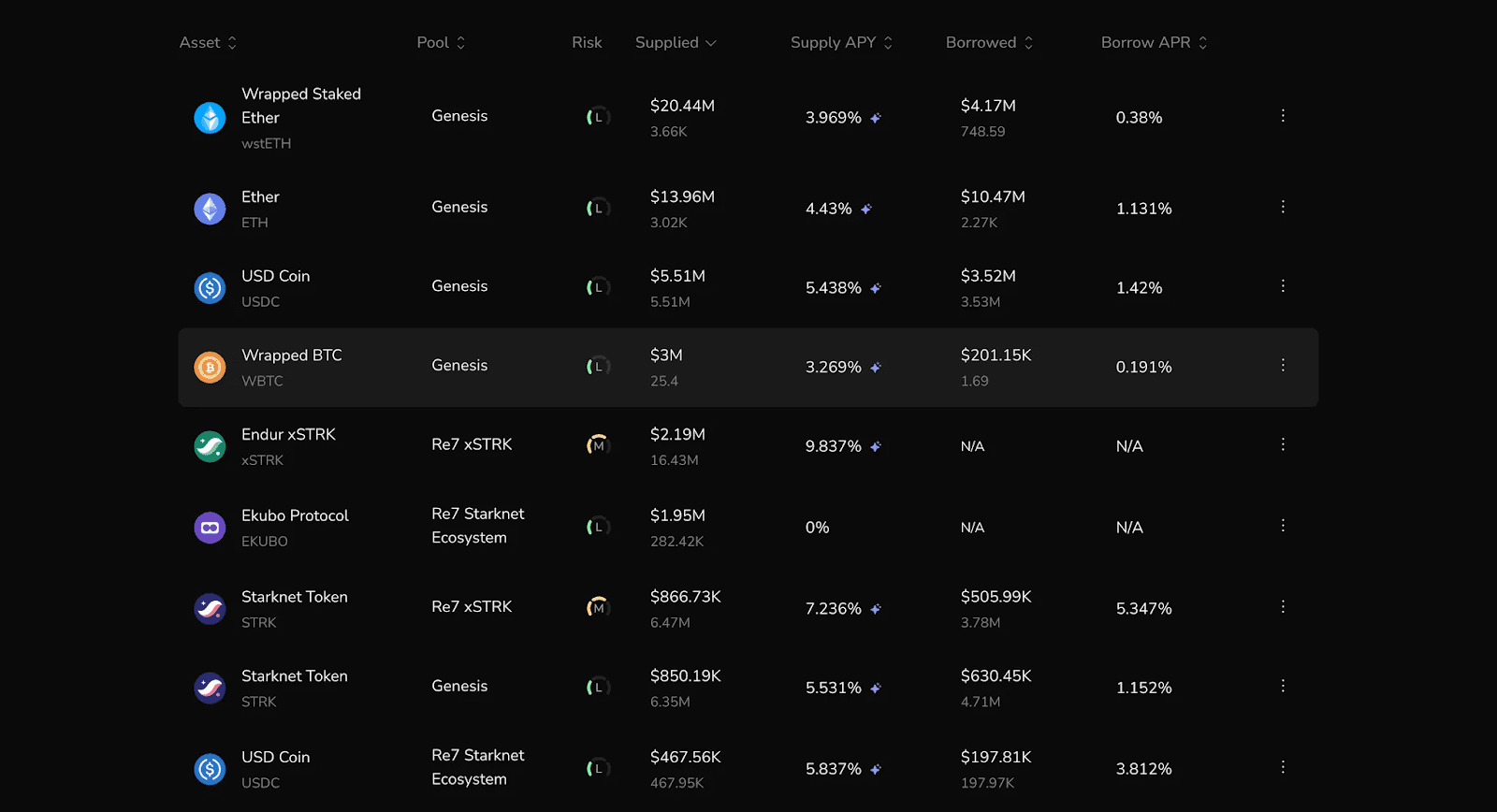Click the $2.19M supplied value
Screen dimensions: 1497x812
coord(677,435)
